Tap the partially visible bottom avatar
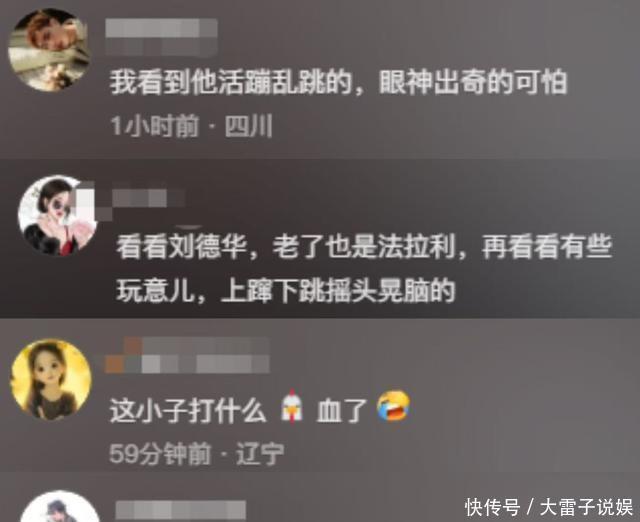 [60, 506]
